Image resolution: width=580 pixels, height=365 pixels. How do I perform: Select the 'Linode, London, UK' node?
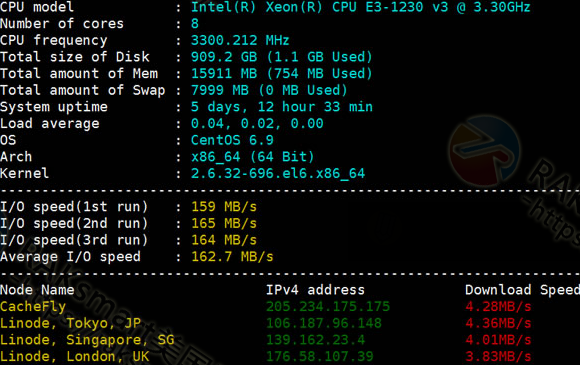[75, 356]
